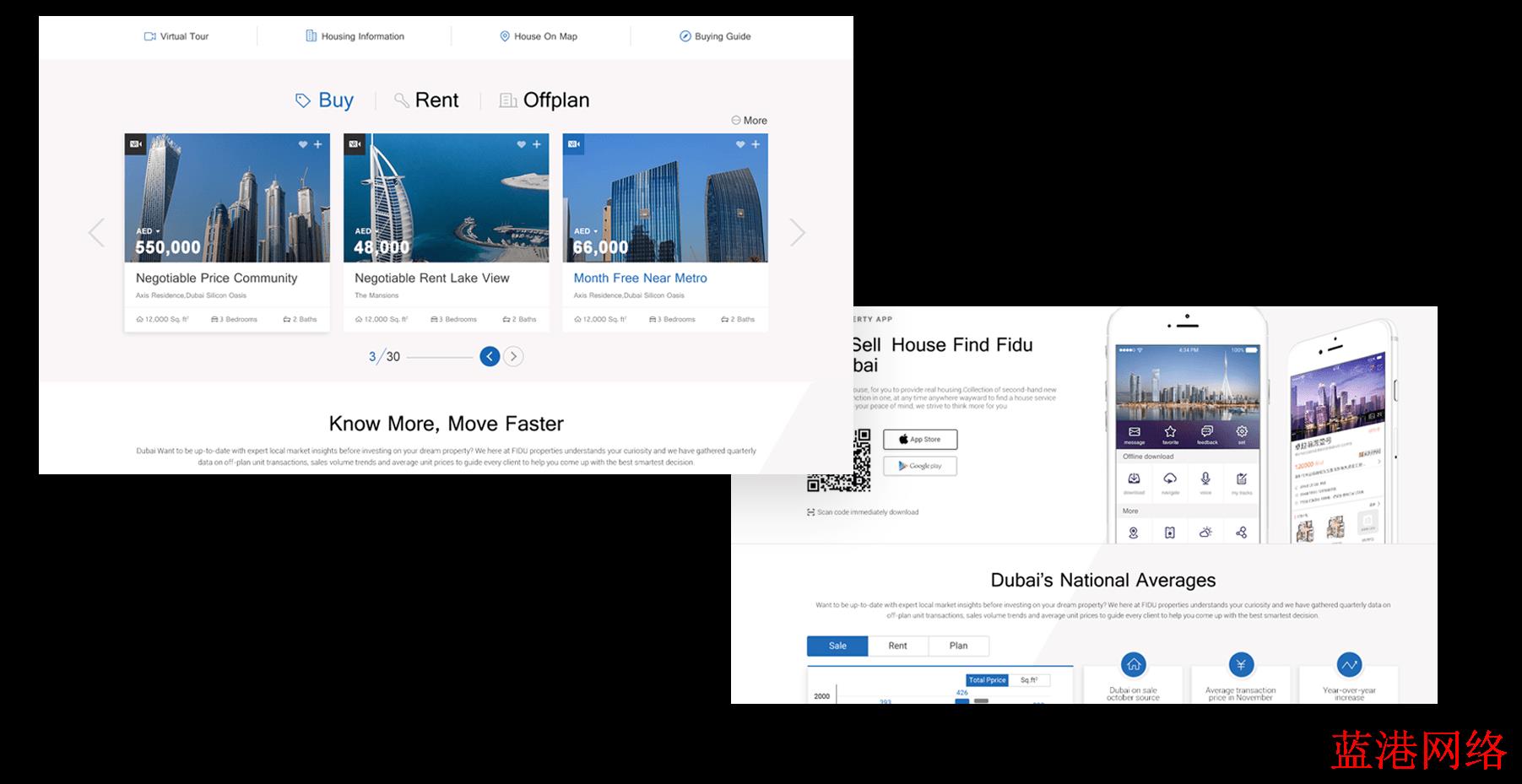Toggle chart to Sq.ft view

(1029, 680)
